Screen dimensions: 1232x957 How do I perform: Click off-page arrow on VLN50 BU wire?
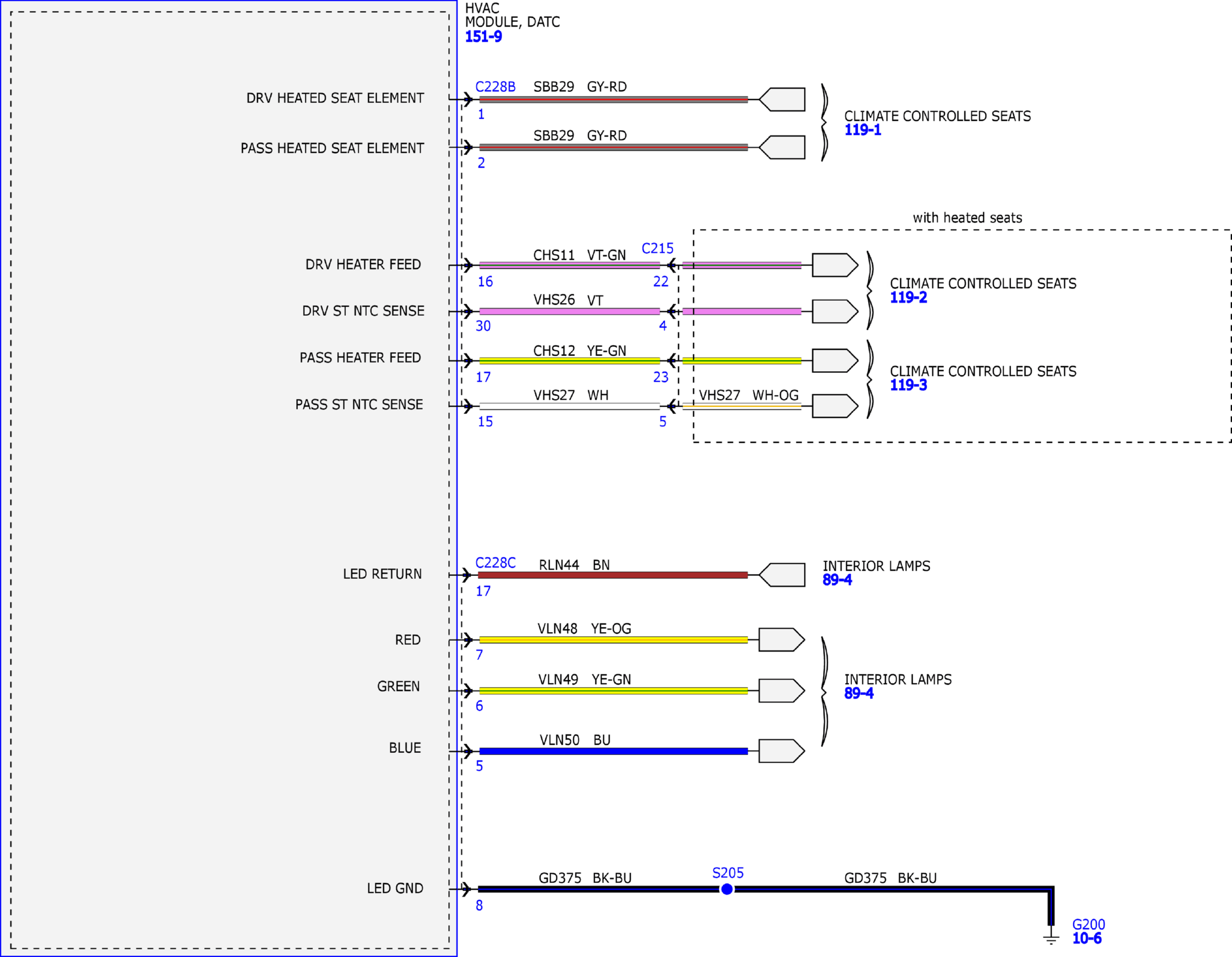(782, 751)
